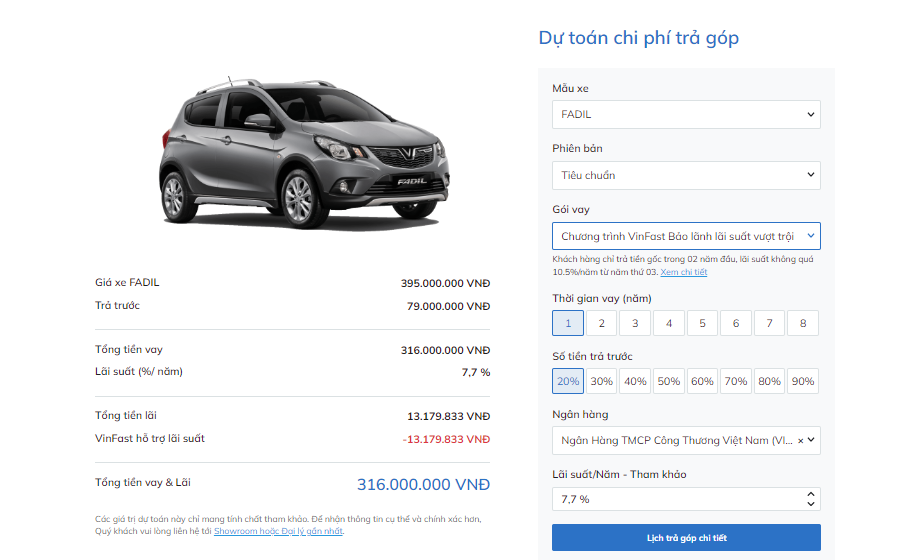Select 3 year loan term
This screenshot has width=916, height=560.
point(635,323)
